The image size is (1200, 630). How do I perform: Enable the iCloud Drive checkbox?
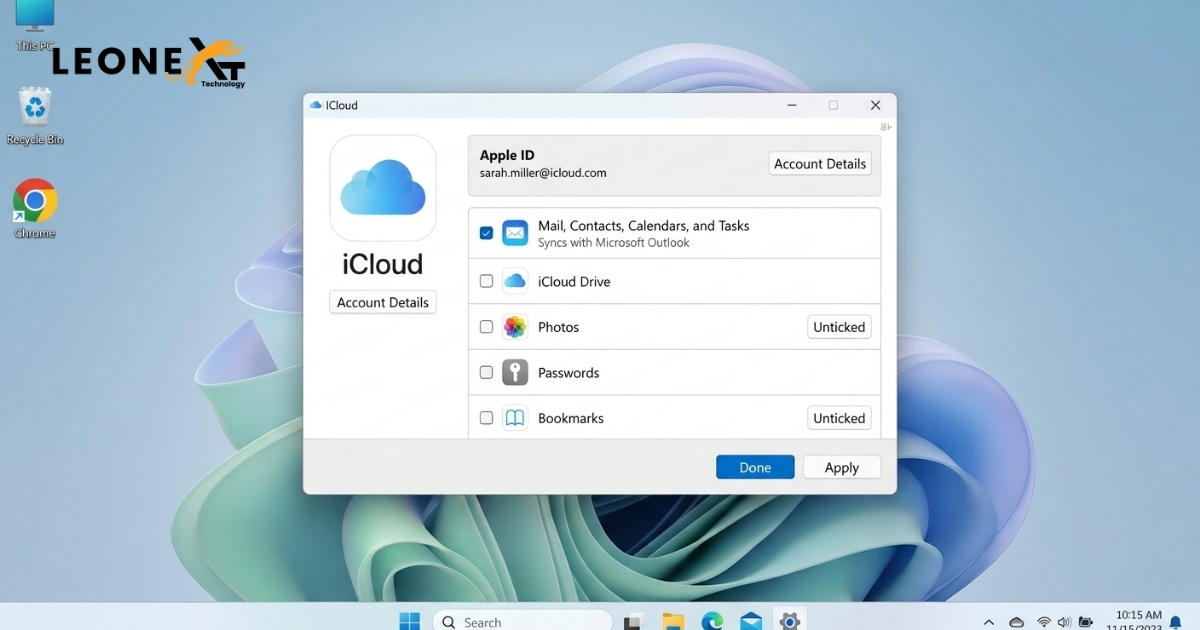[x=486, y=281]
